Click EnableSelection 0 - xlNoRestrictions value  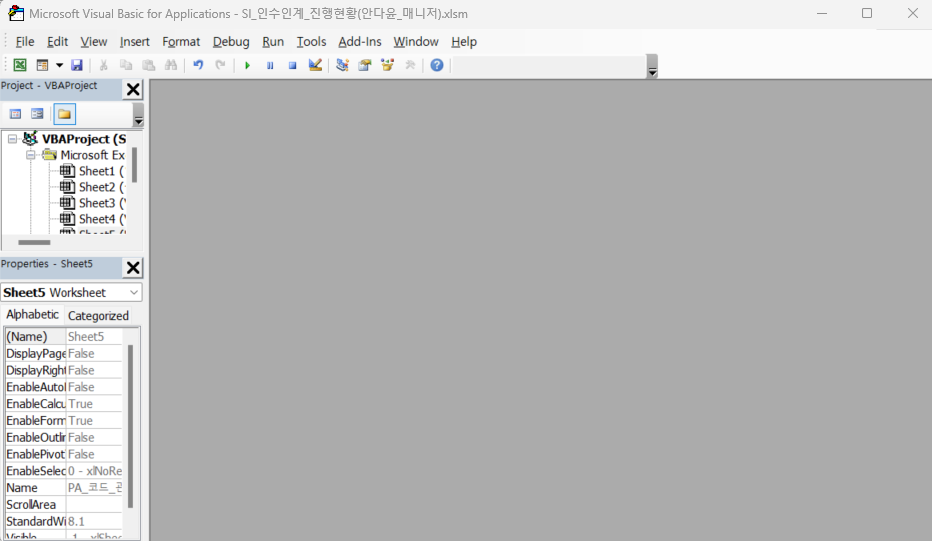(x=94, y=471)
